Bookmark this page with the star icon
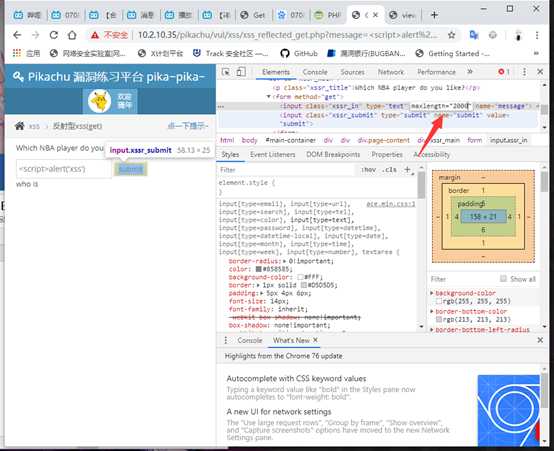This screenshot has height=451, width=554. click(452, 35)
